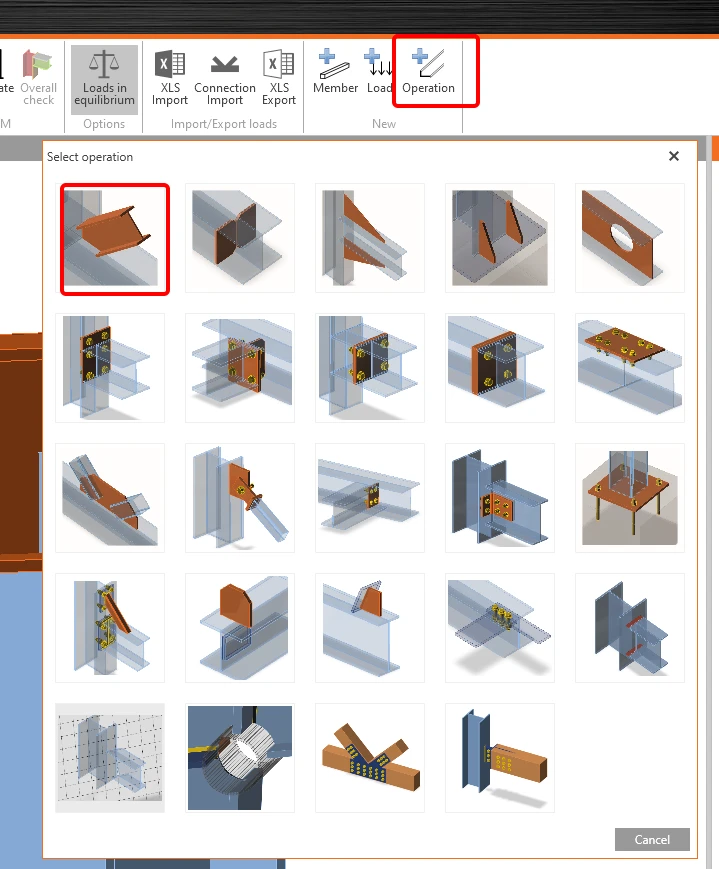Screen dimensions: 719x869
Task: Pick the gusset plate with diagonal brace operation
Action: (x=239, y=498)
